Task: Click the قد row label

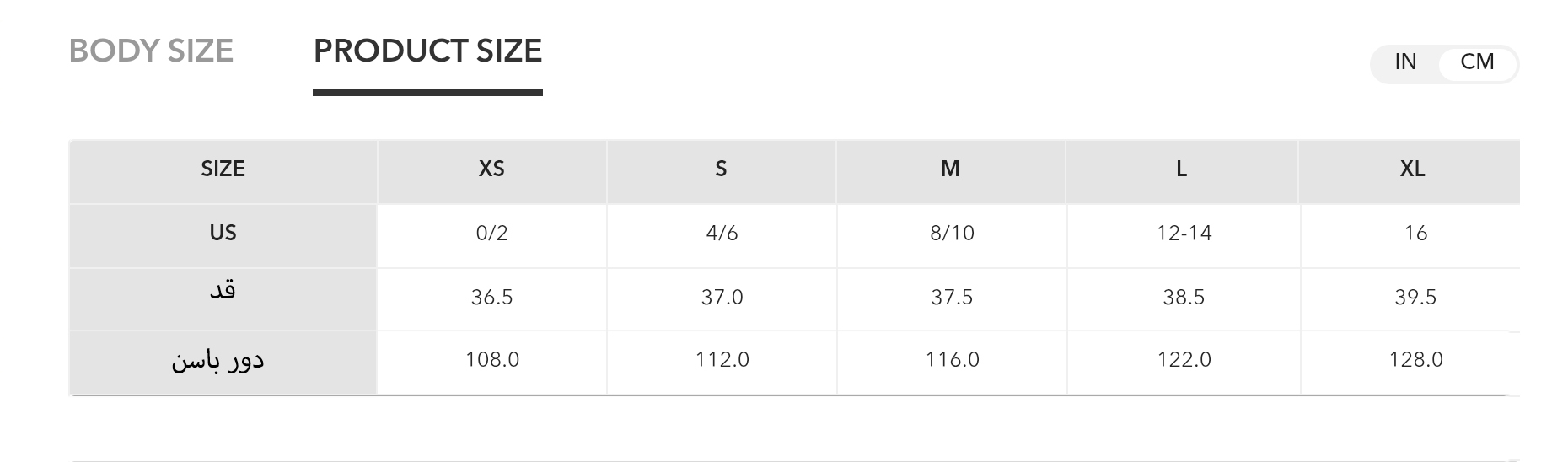Action: (x=223, y=292)
